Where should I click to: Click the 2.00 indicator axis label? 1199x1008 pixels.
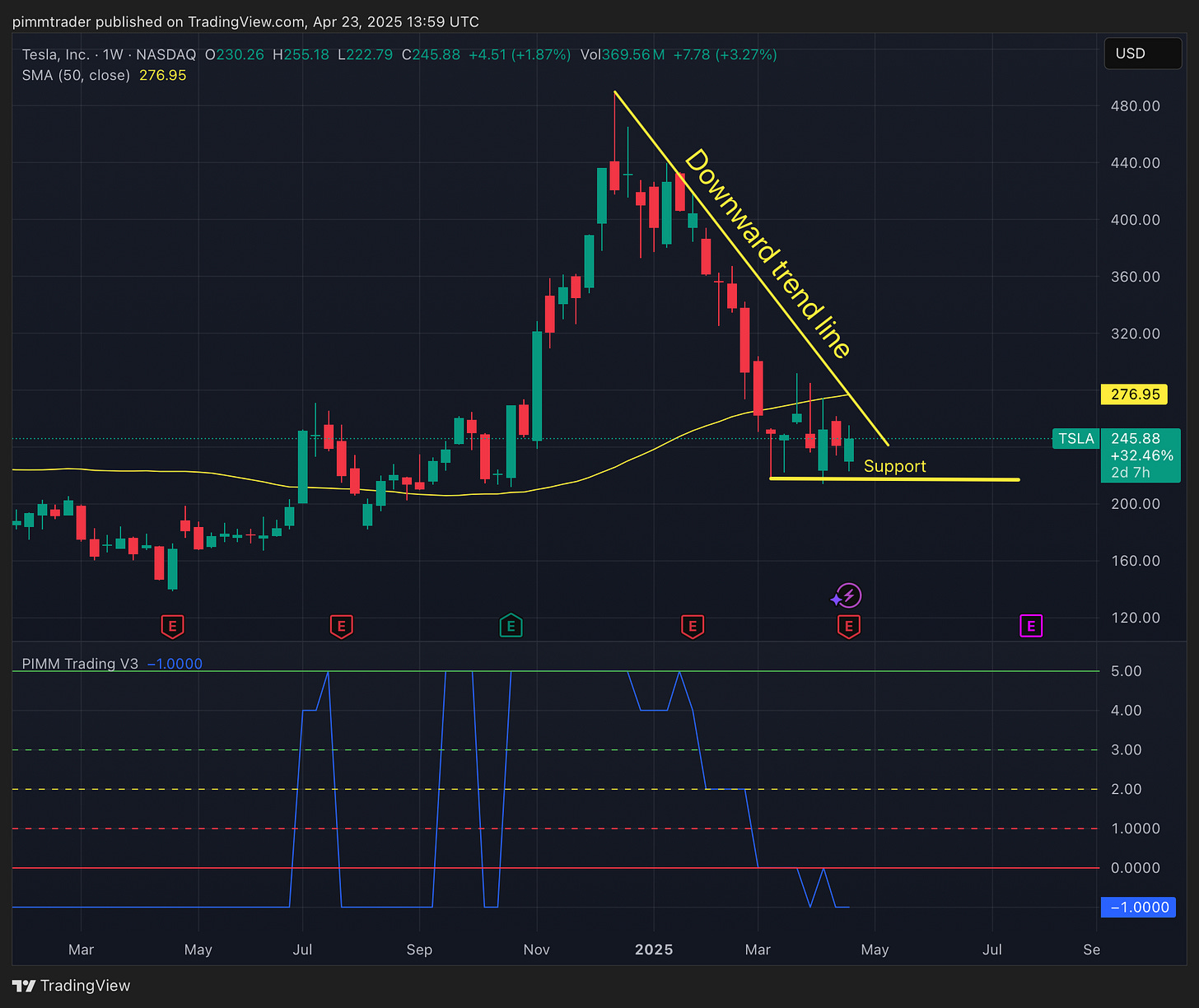coord(1126,789)
